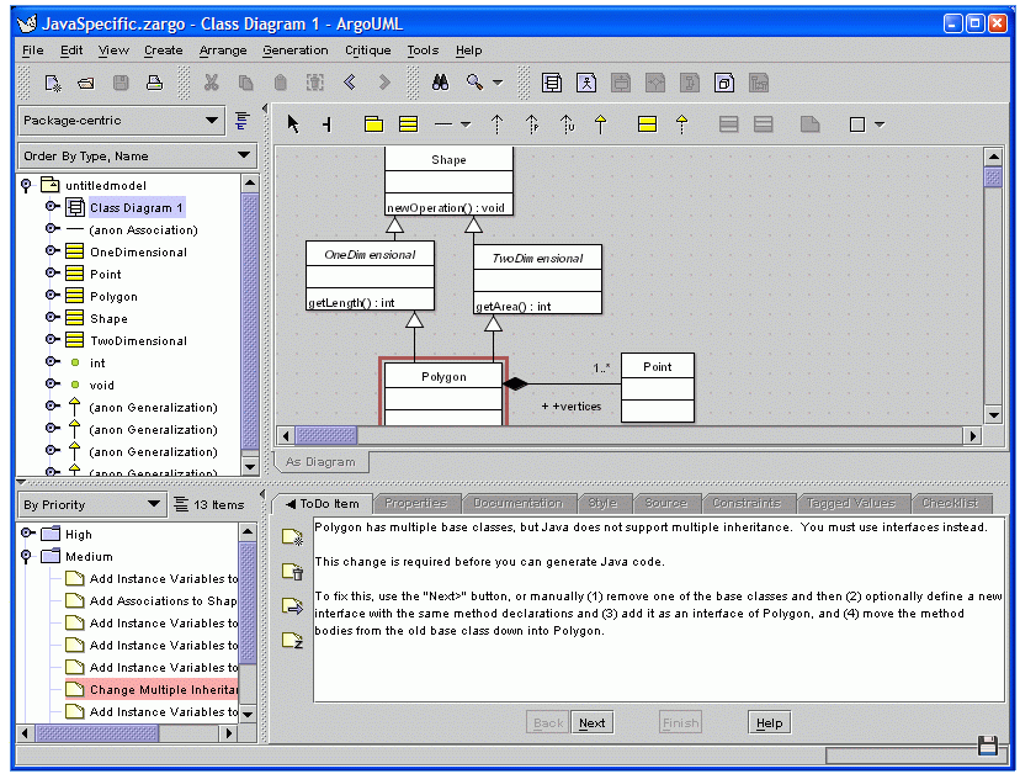Image resolution: width=1020 pixels, height=774 pixels.
Task: Open the By Priority dropdown
Action: (x=90, y=504)
